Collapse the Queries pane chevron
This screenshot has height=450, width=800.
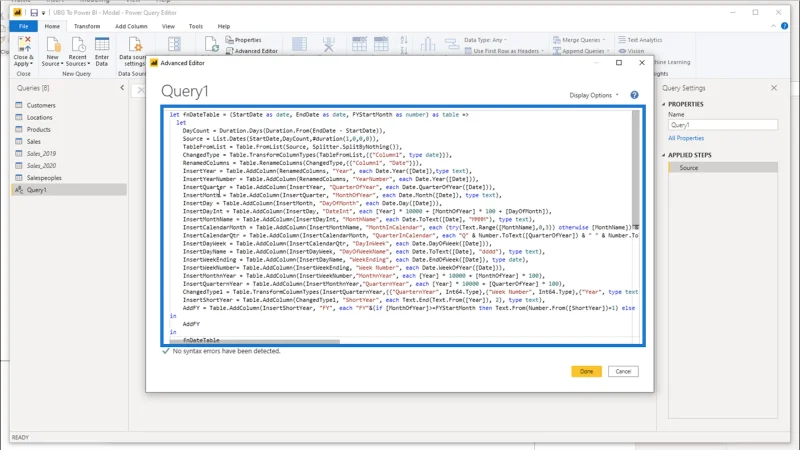point(122,88)
